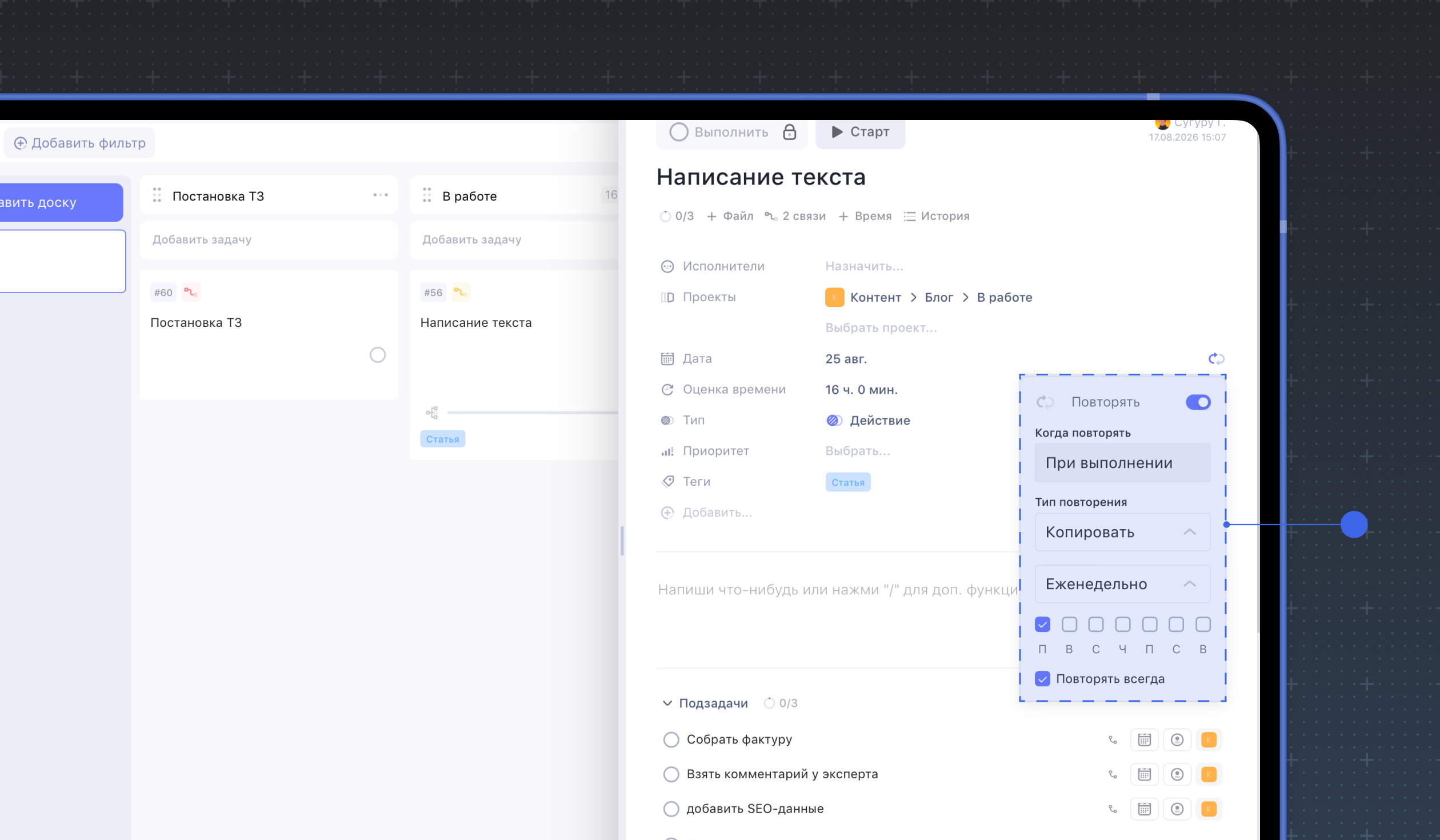Open Постановка ТЗ column options menu
Screen dimensions: 1440x840
coord(381,195)
